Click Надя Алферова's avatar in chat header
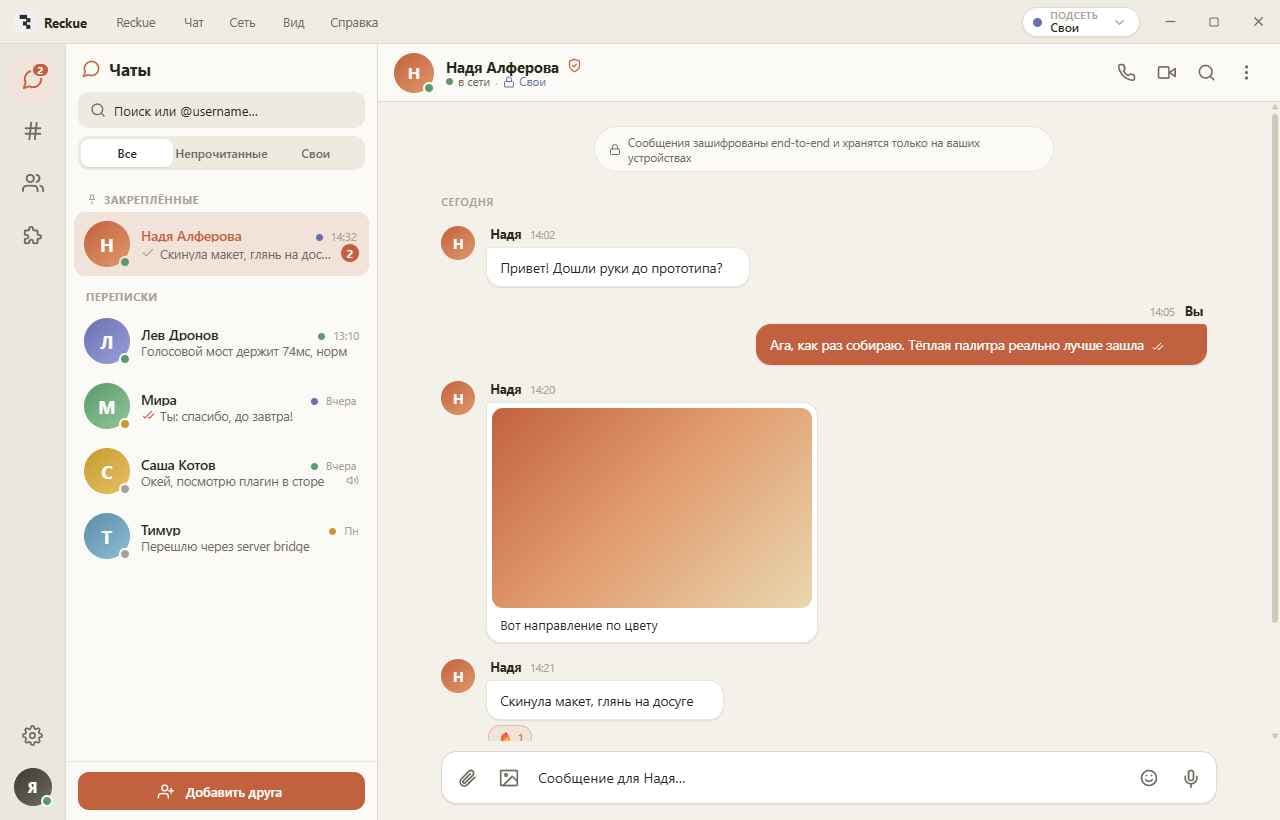 pos(413,73)
